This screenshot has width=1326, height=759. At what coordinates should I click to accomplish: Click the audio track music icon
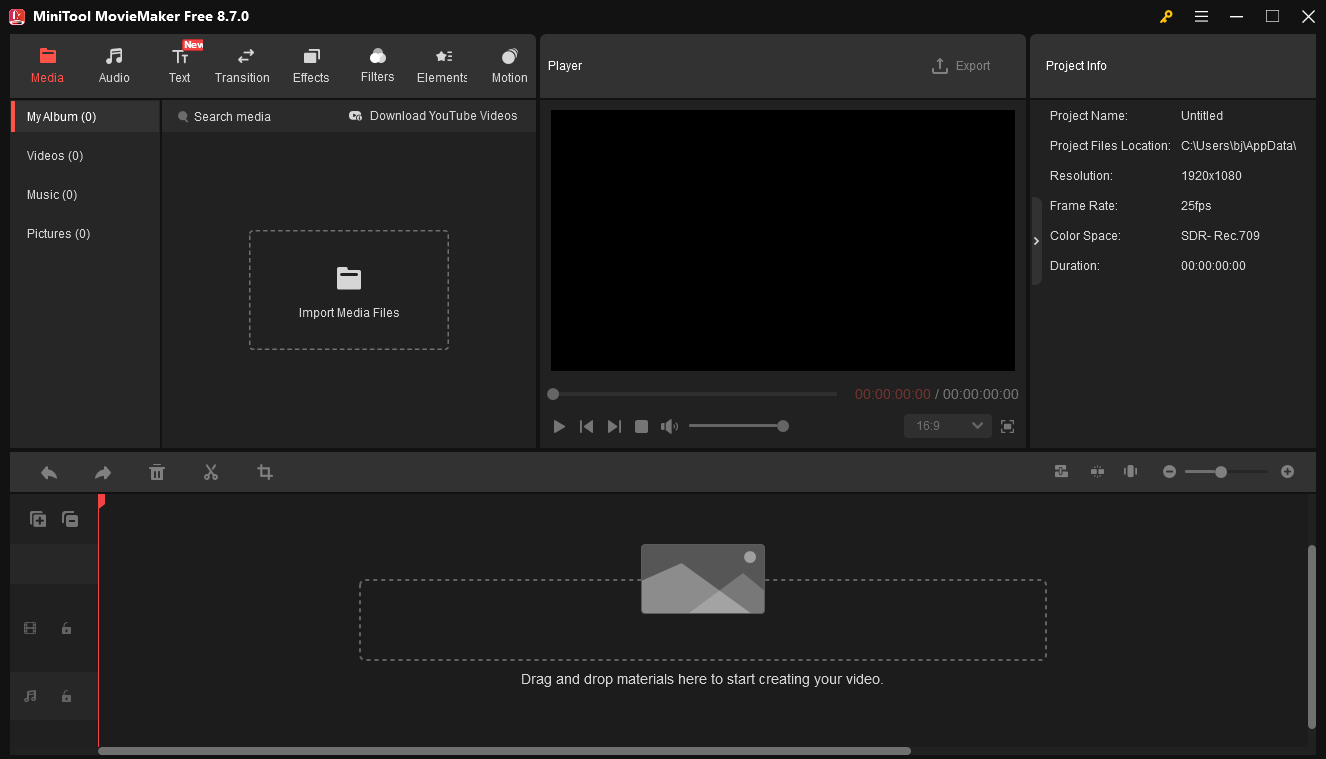point(30,696)
